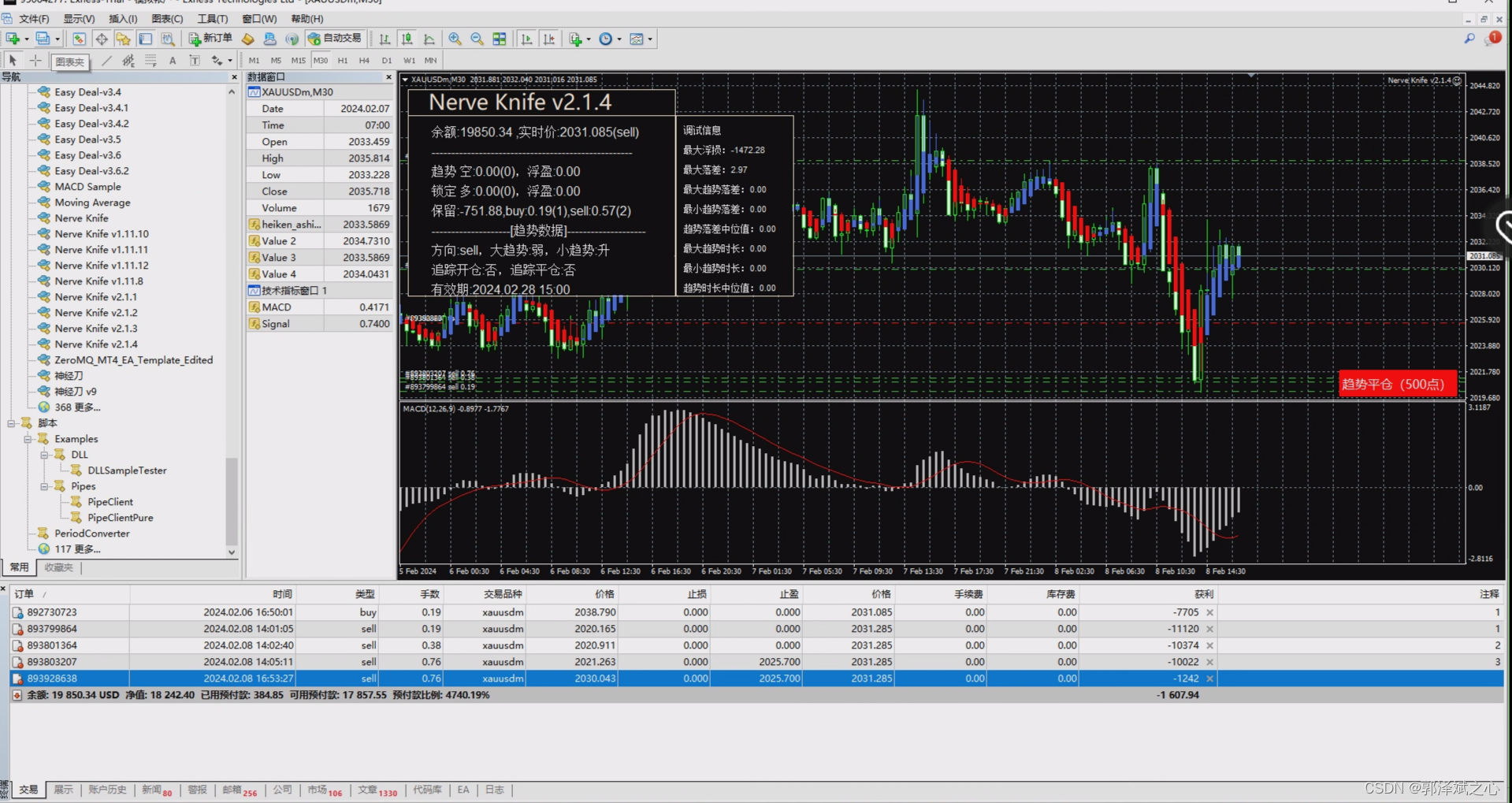Select the equidistant channel tool
Image resolution: width=1512 pixels, height=803 pixels.
click(x=128, y=60)
